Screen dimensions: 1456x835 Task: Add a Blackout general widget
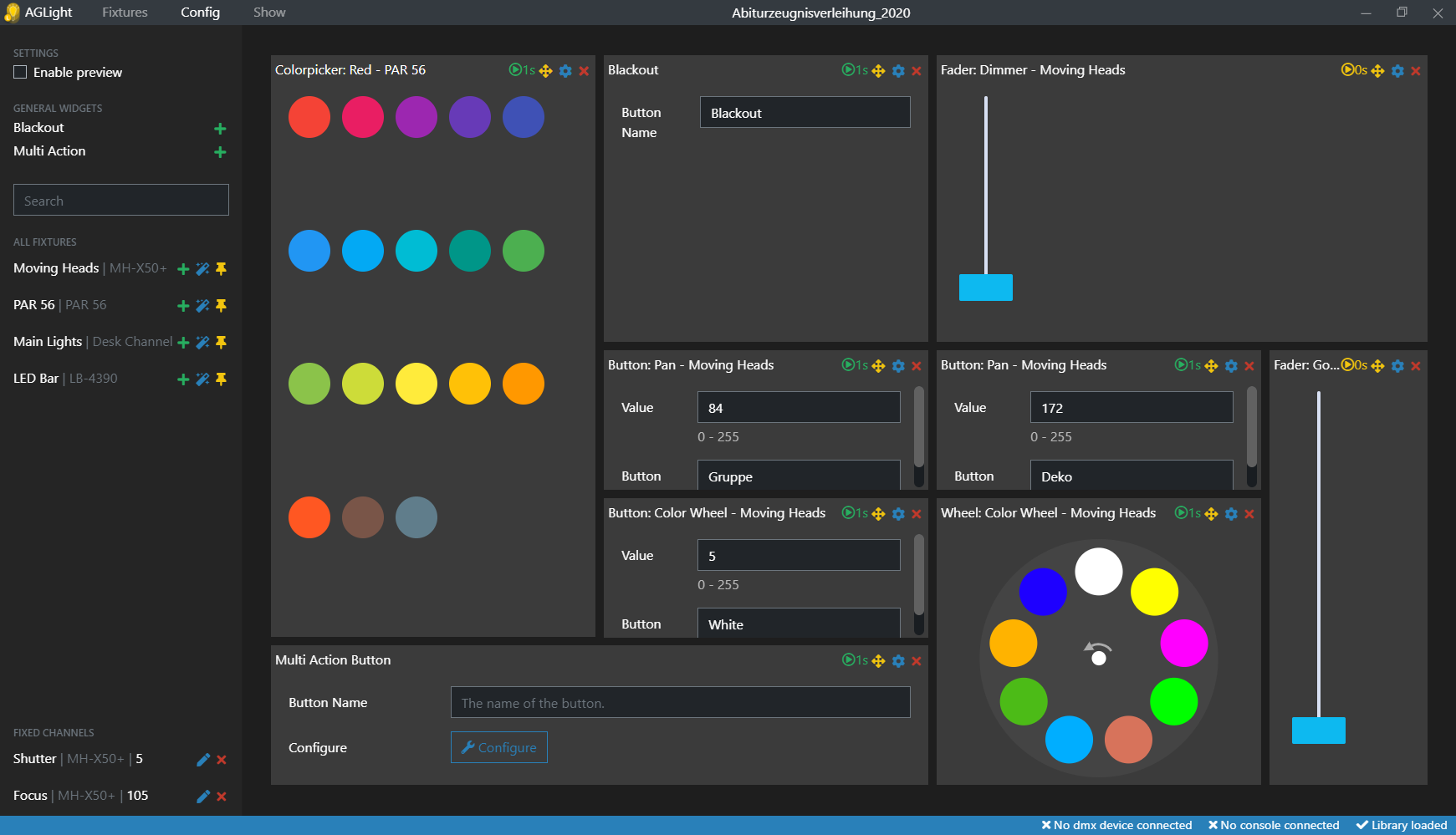click(220, 129)
